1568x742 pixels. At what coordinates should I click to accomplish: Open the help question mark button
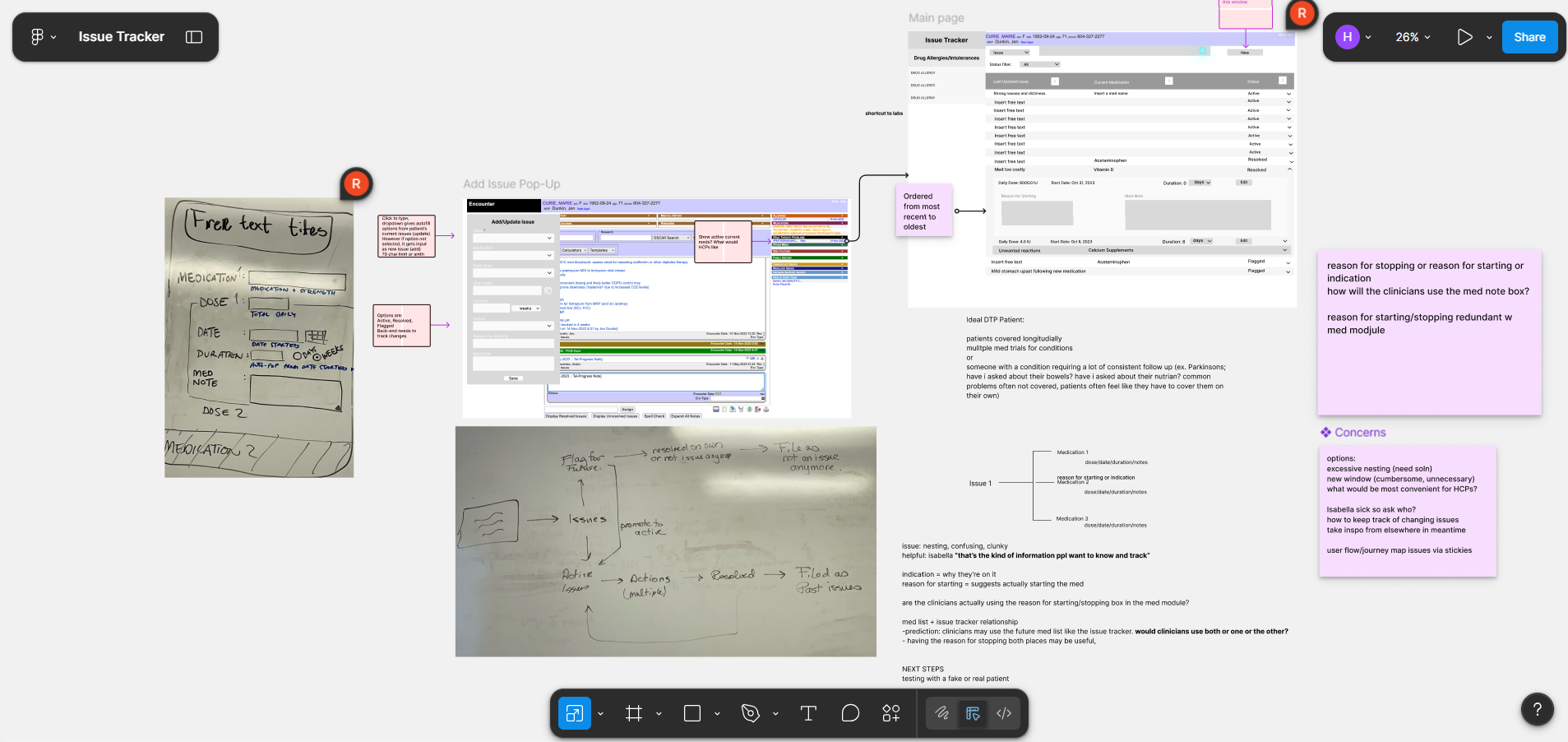(1537, 709)
